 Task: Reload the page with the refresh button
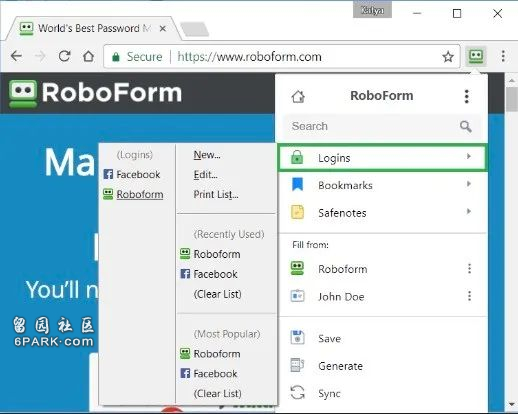tap(64, 56)
